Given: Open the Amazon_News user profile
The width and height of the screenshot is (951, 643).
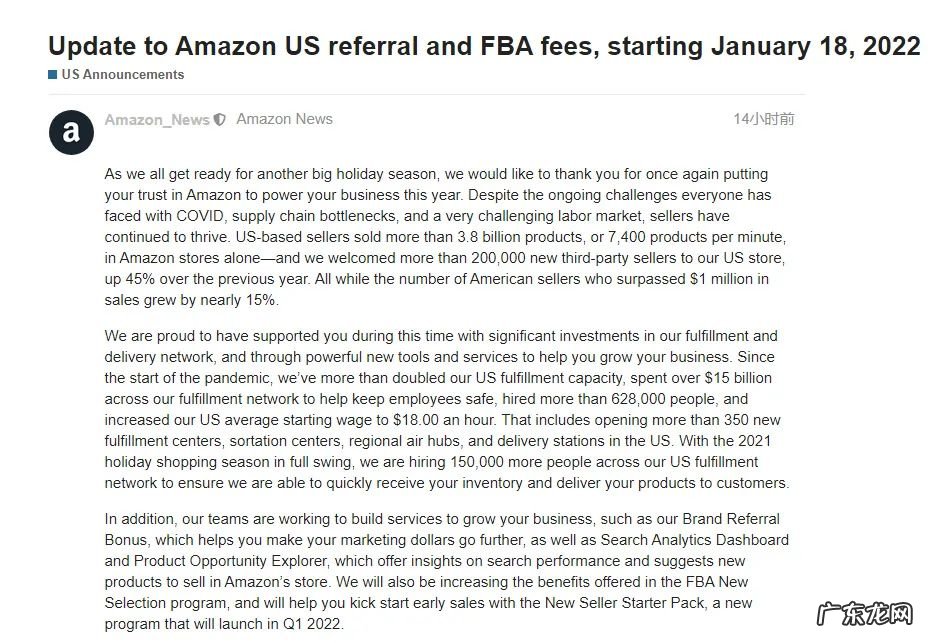Looking at the screenshot, I should click(x=157, y=120).
